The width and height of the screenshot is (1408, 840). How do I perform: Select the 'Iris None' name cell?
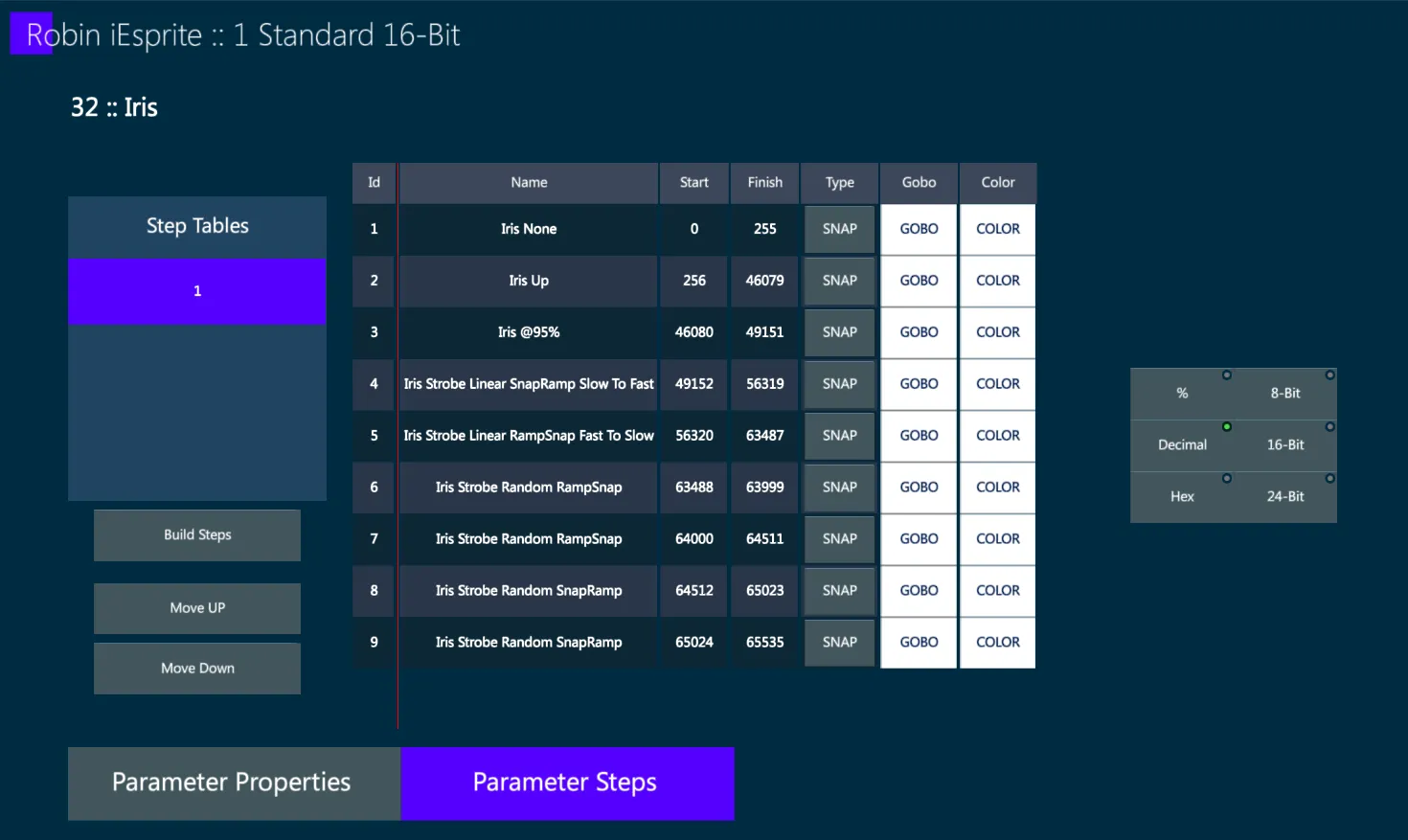(529, 229)
